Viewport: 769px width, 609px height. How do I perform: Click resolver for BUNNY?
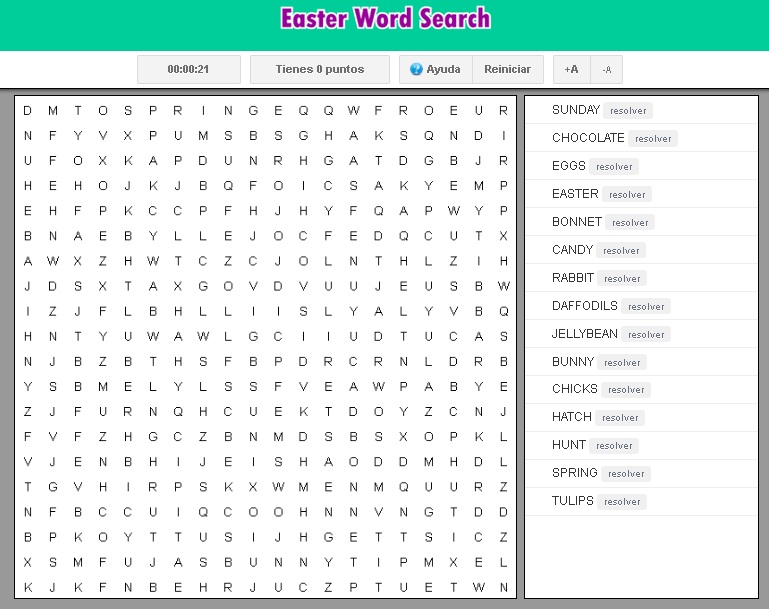[x=622, y=363]
